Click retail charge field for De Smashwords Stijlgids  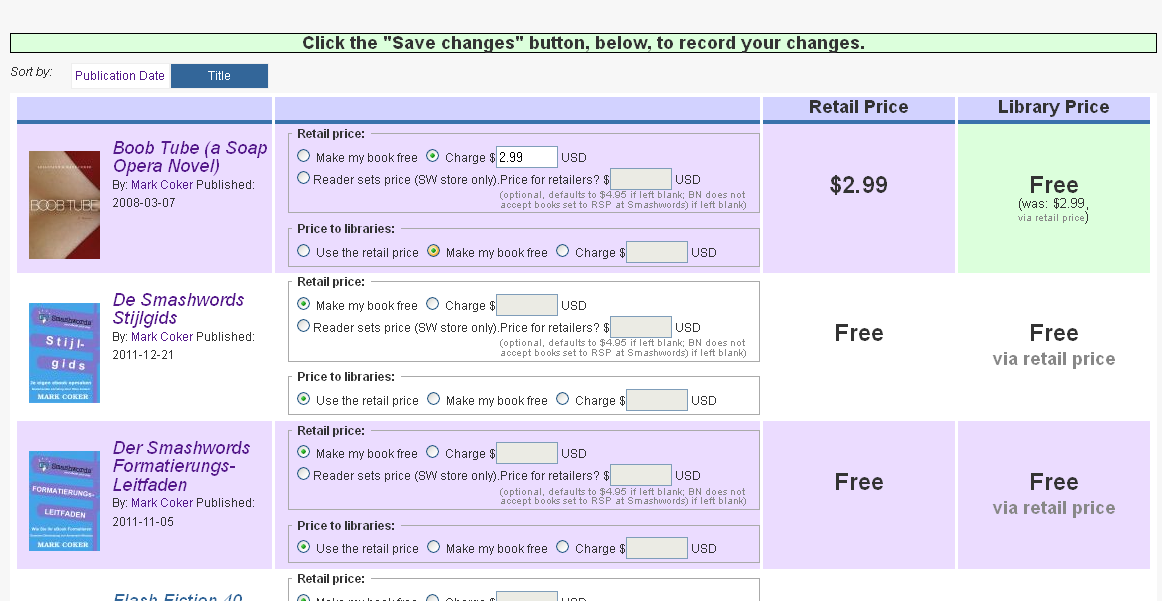[x=527, y=305]
